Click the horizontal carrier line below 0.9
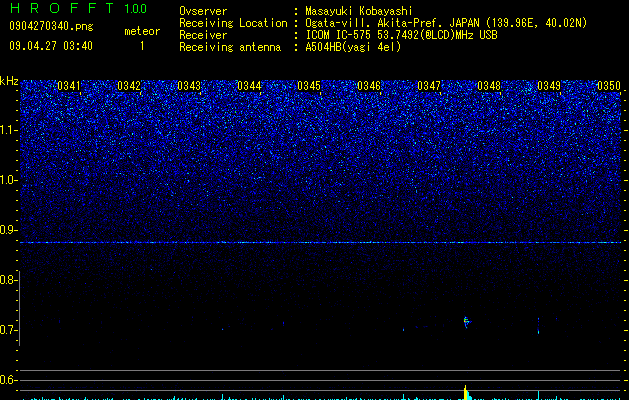The width and height of the screenshot is (629, 400). pos(321,242)
